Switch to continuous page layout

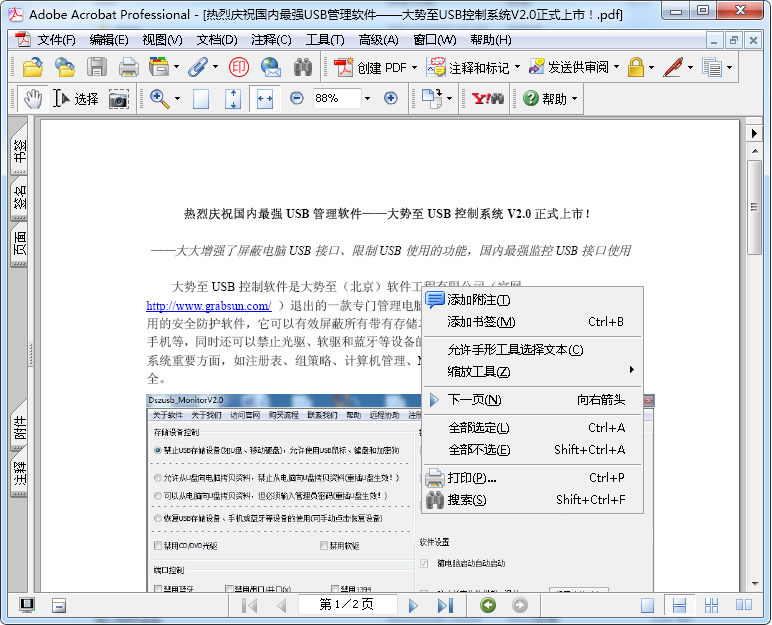click(680, 605)
